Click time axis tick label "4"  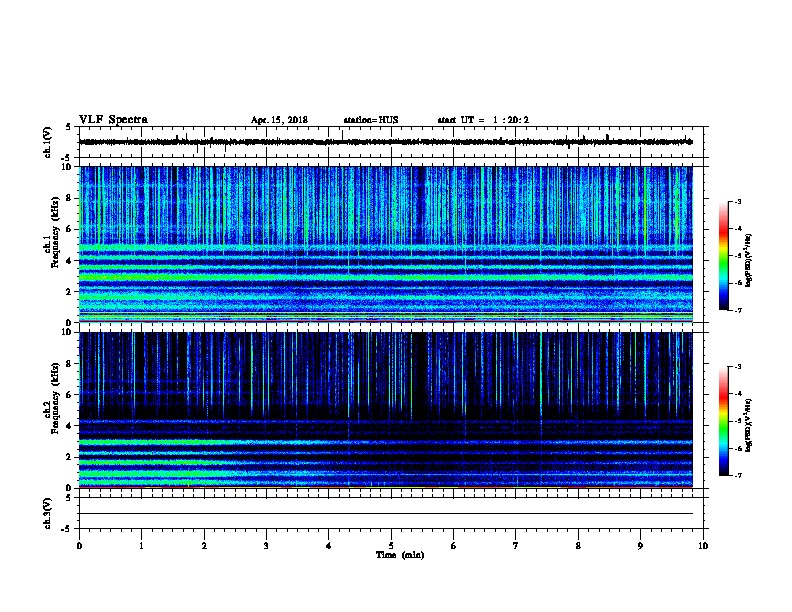click(x=329, y=546)
